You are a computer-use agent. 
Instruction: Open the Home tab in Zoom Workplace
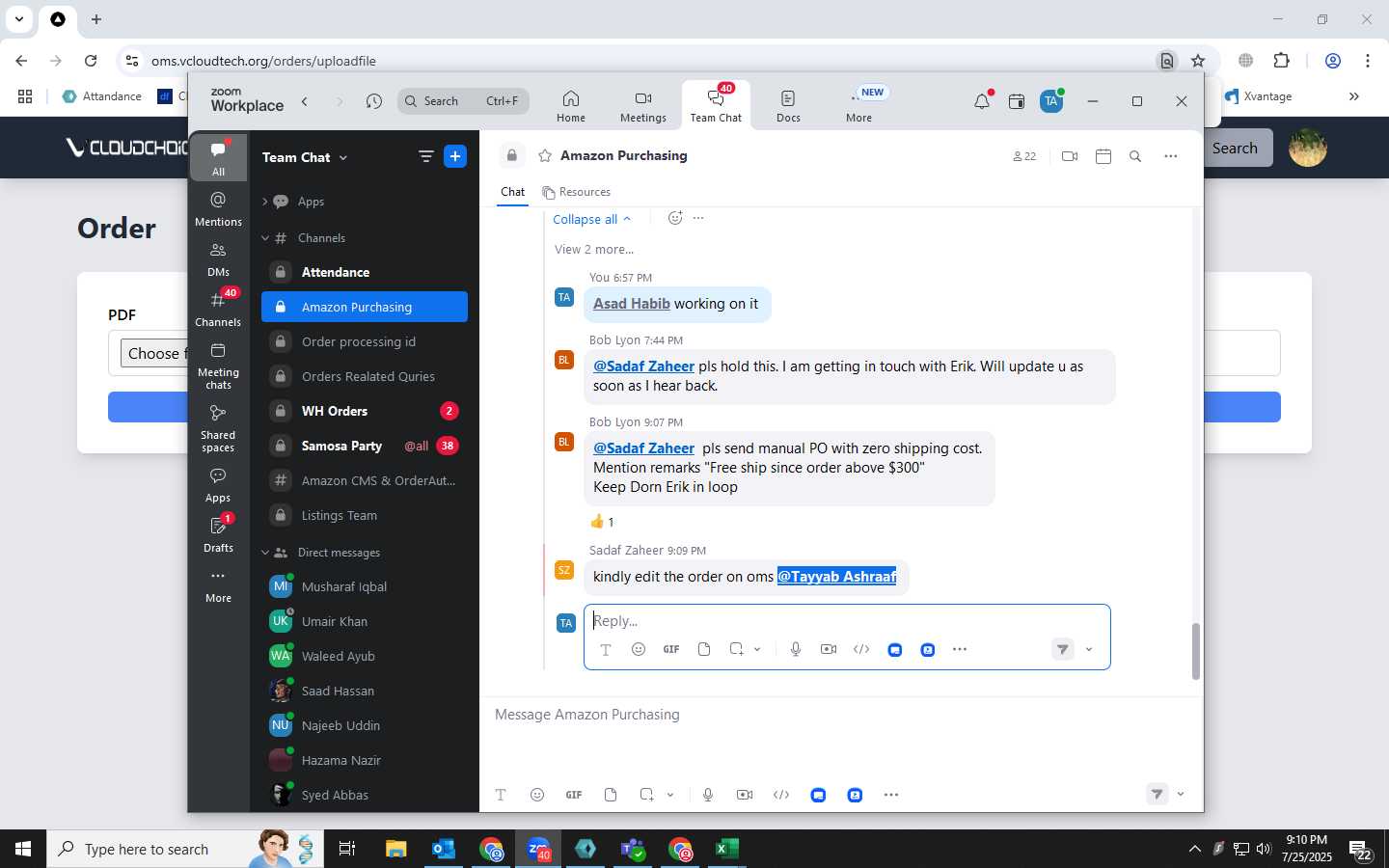click(x=570, y=105)
